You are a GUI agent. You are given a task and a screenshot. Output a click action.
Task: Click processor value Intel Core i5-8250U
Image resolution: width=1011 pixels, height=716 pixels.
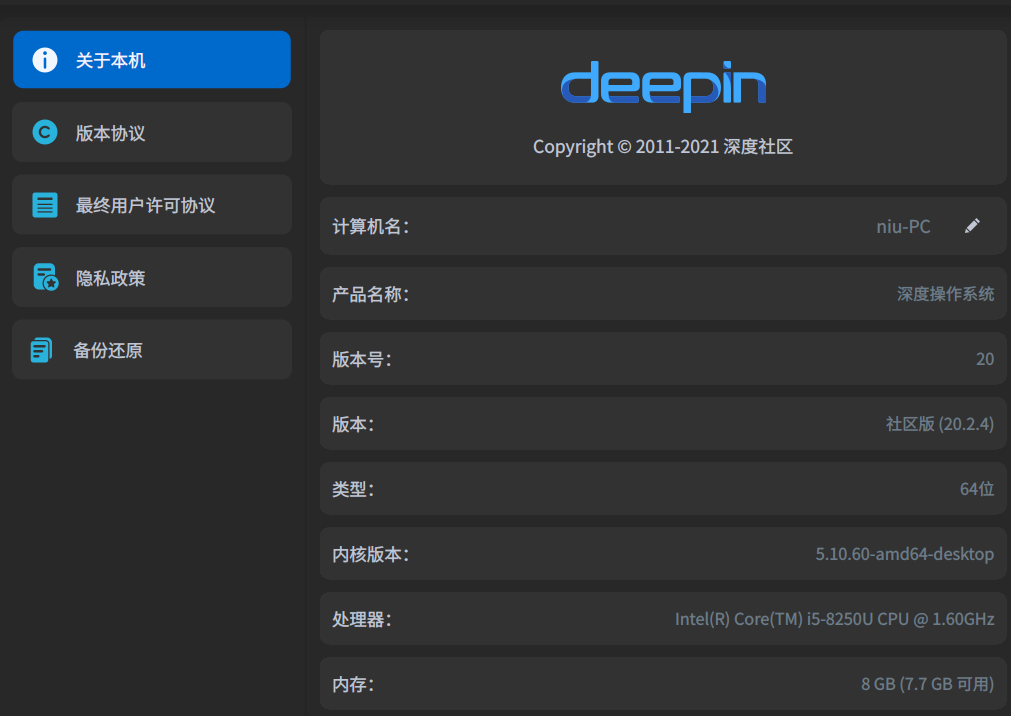tap(834, 619)
